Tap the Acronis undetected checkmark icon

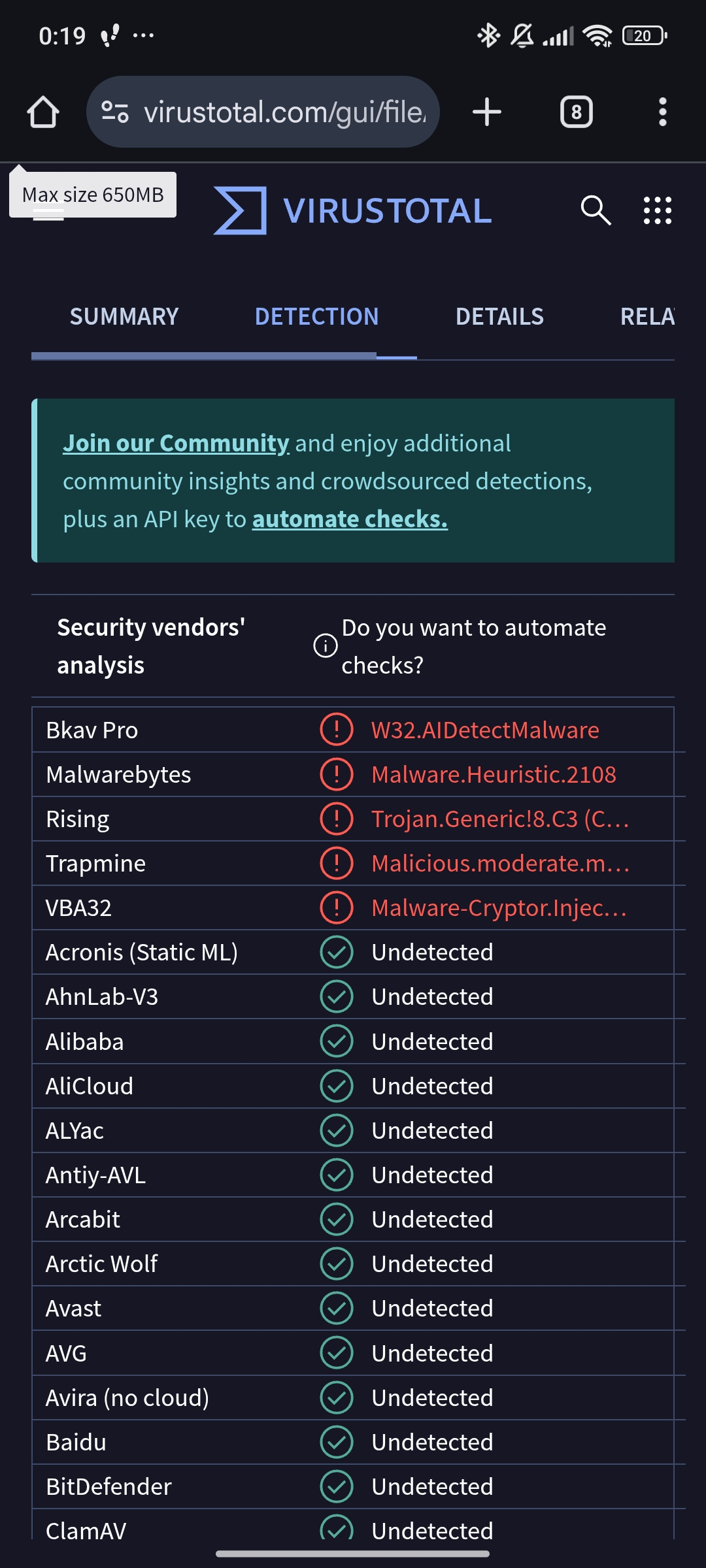point(337,953)
